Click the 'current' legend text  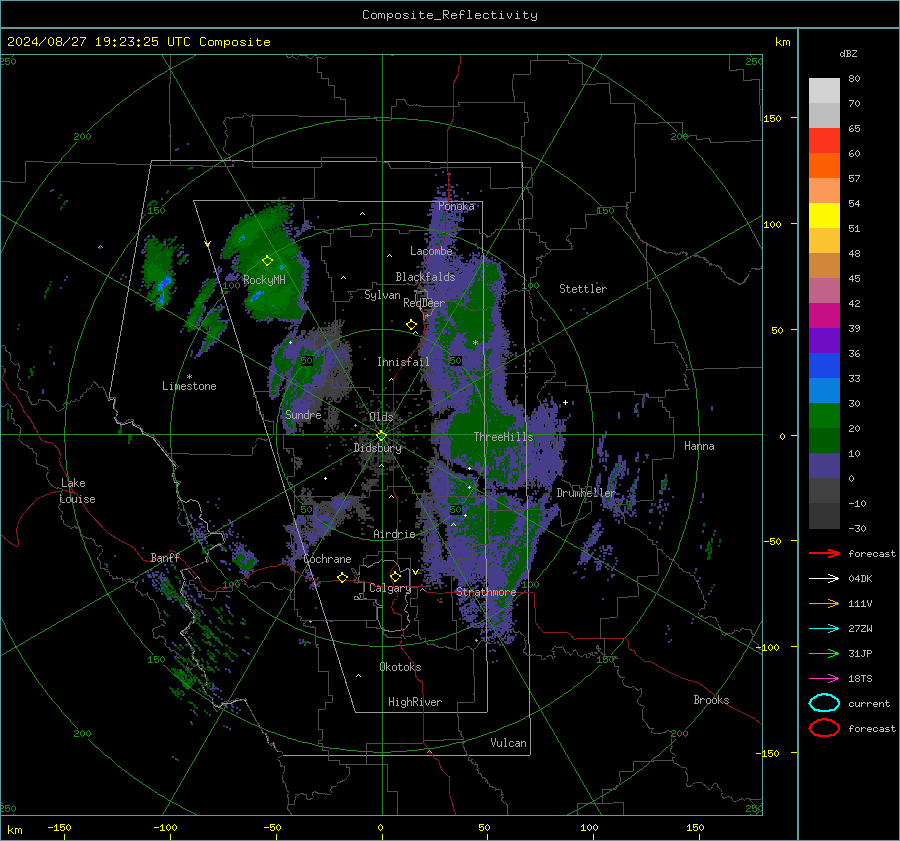coord(869,703)
